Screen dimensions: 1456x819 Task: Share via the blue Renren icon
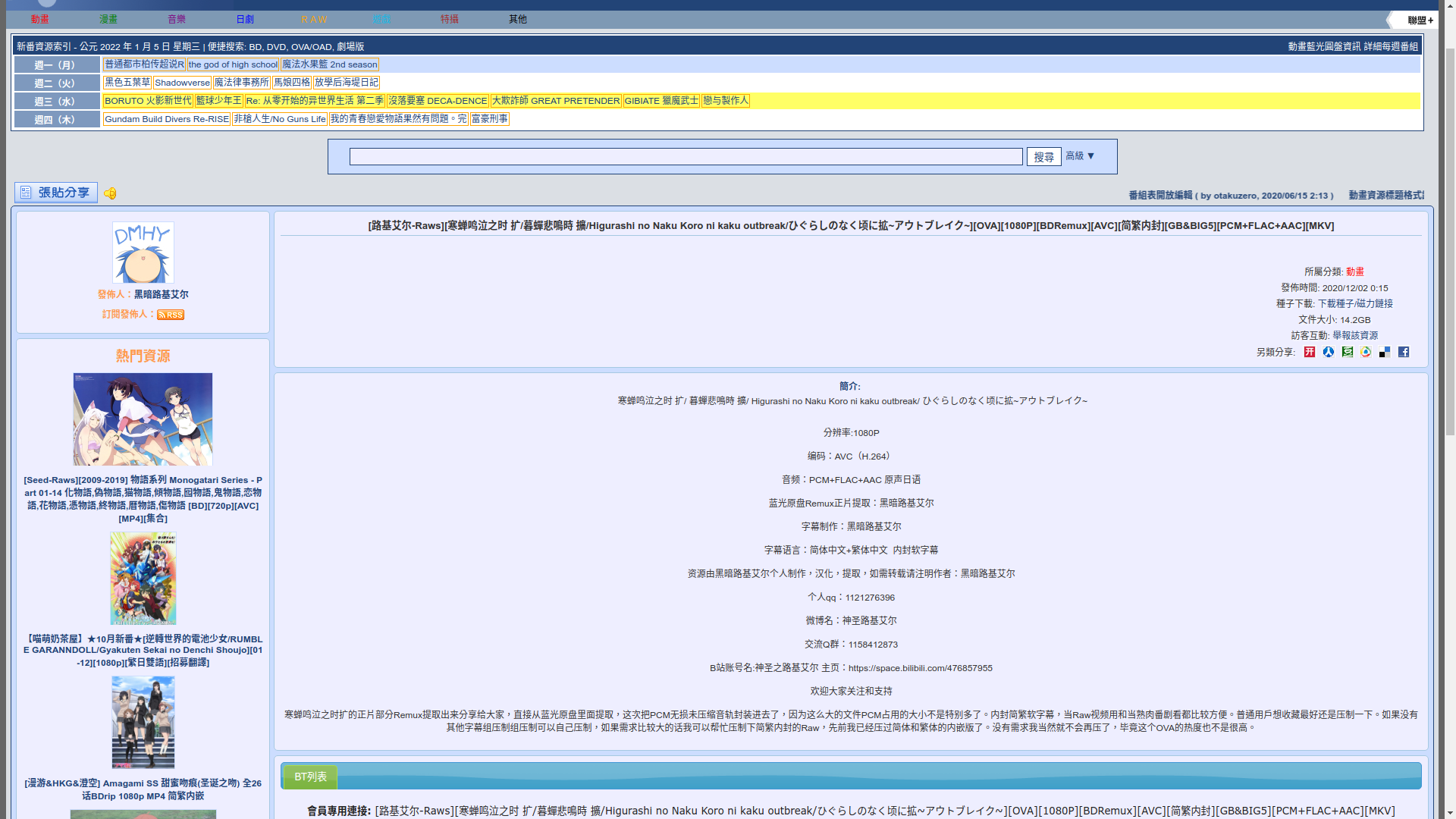[x=1329, y=352]
